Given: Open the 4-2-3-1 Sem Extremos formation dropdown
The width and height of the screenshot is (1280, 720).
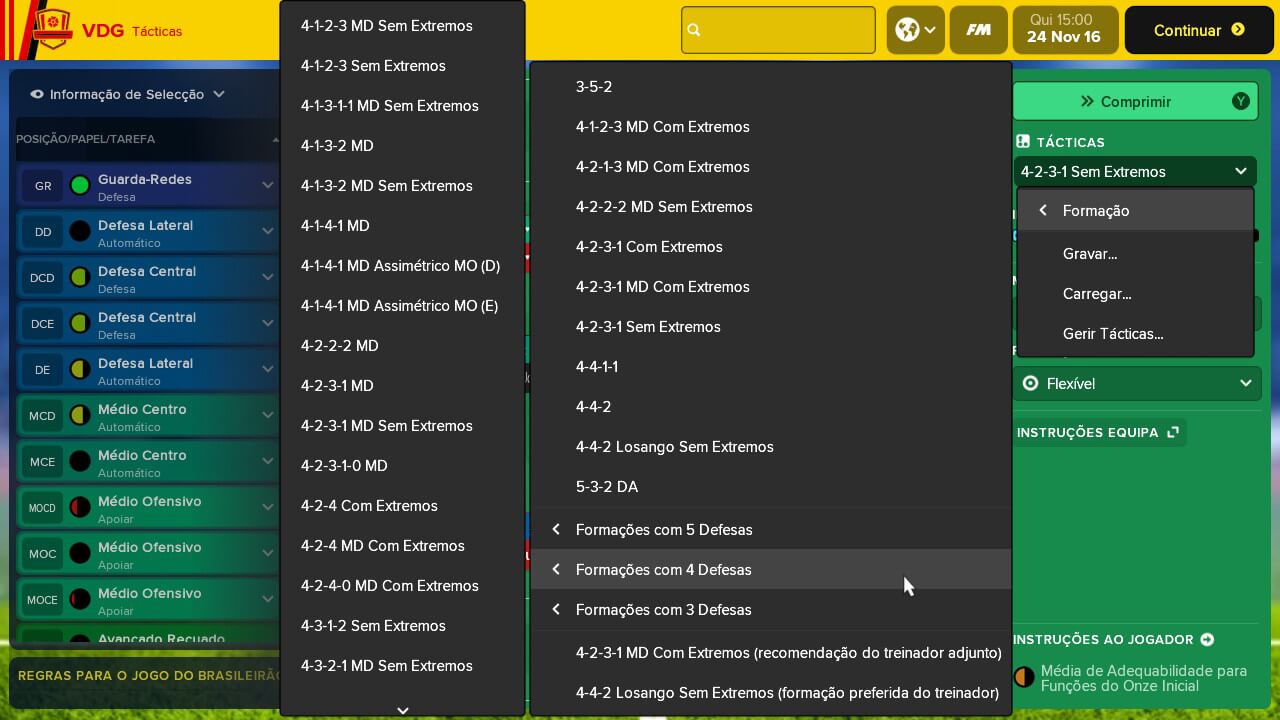Looking at the screenshot, I should pos(1135,171).
